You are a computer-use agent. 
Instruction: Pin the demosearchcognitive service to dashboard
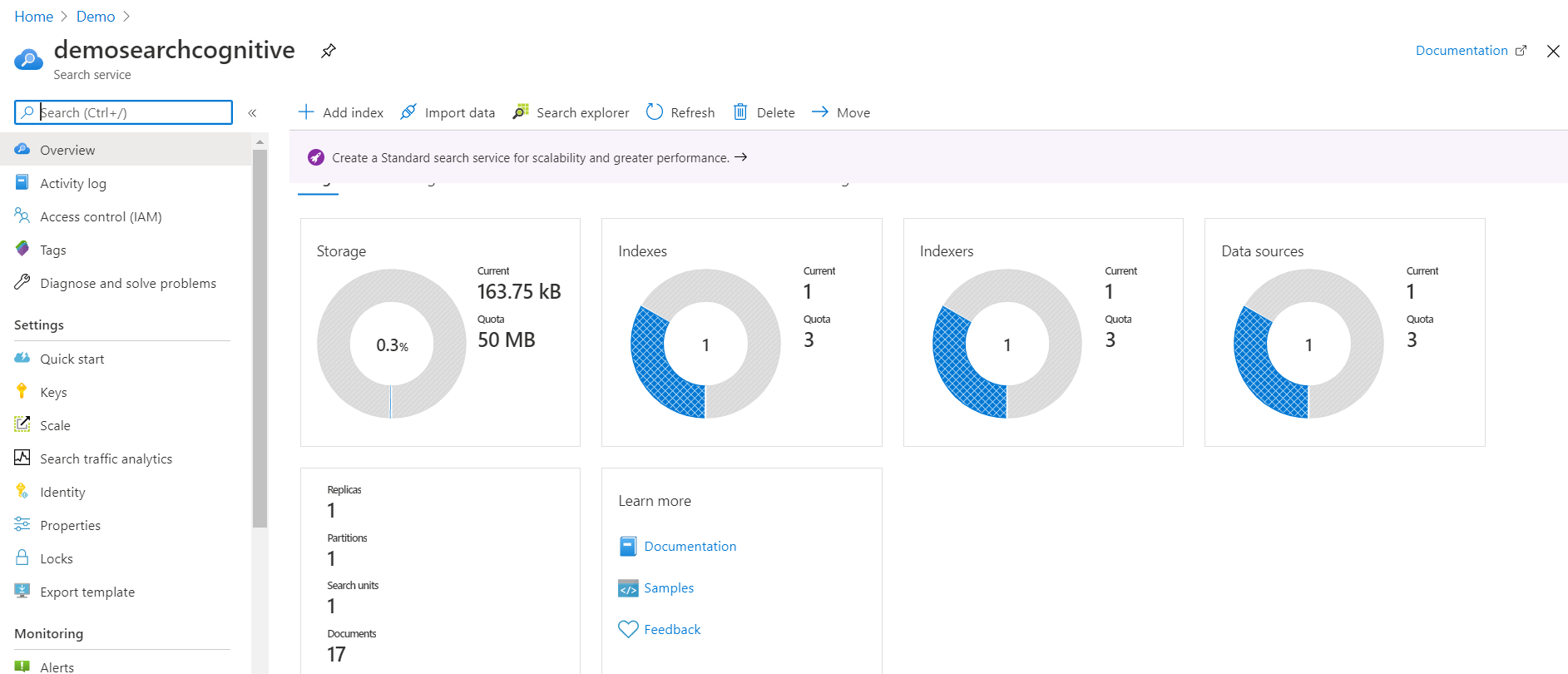(329, 51)
